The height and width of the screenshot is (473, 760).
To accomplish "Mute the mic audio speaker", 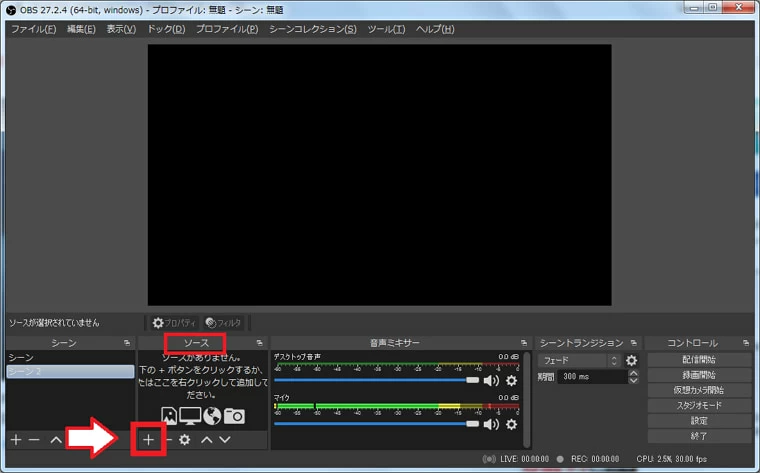I will click(491, 424).
